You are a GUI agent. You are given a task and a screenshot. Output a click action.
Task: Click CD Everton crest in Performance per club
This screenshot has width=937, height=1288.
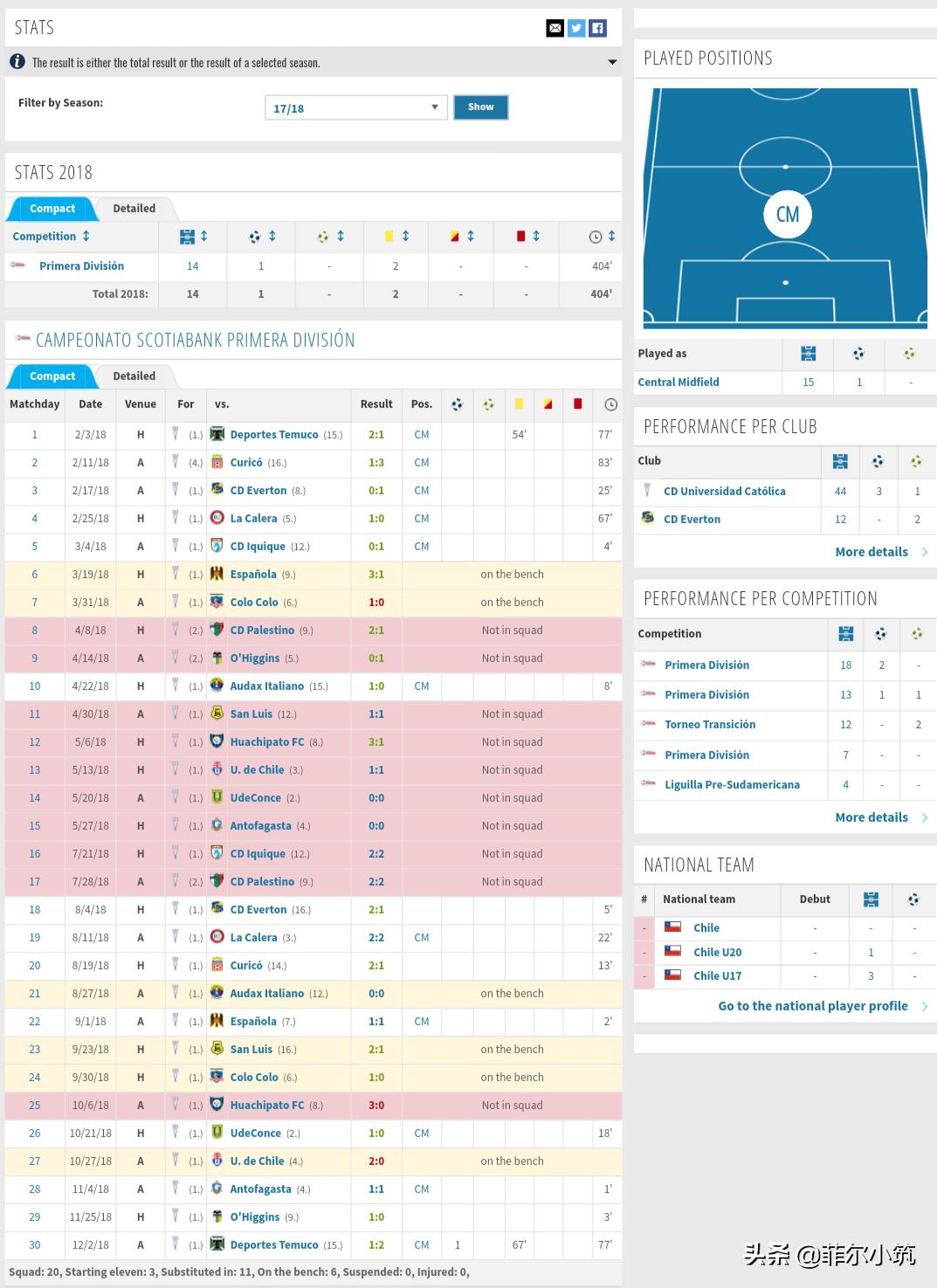click(648, 518)
